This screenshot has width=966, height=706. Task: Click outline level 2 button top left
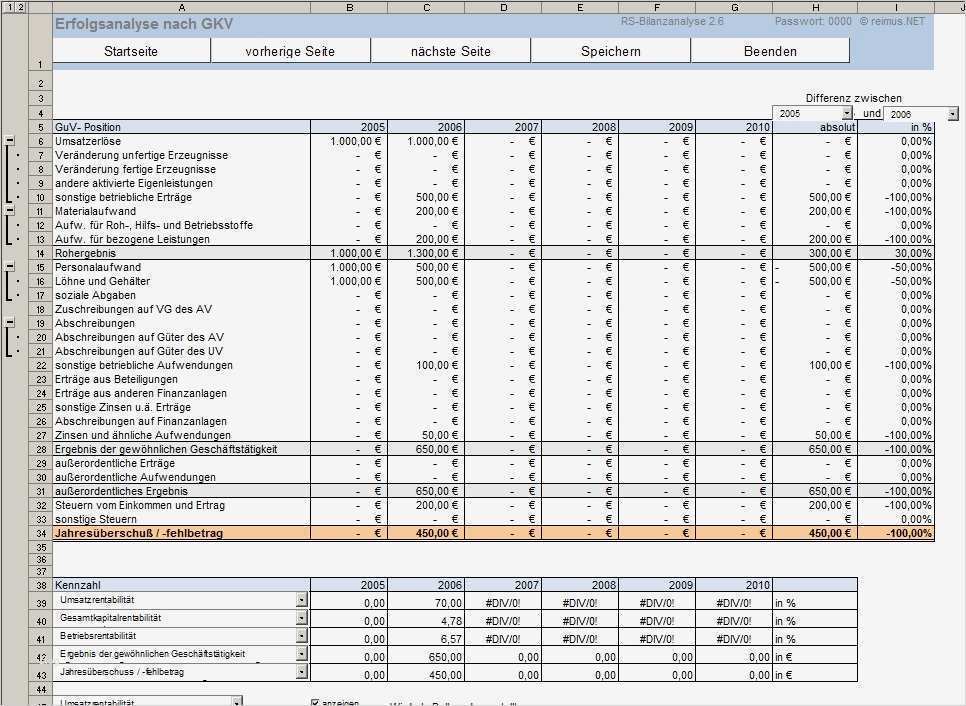(x=20, y=6)
